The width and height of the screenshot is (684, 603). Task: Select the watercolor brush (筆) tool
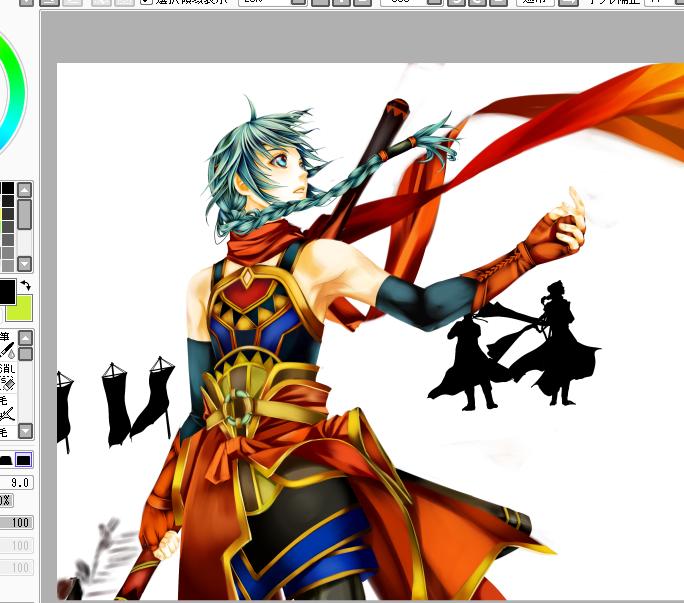(7, 345)
